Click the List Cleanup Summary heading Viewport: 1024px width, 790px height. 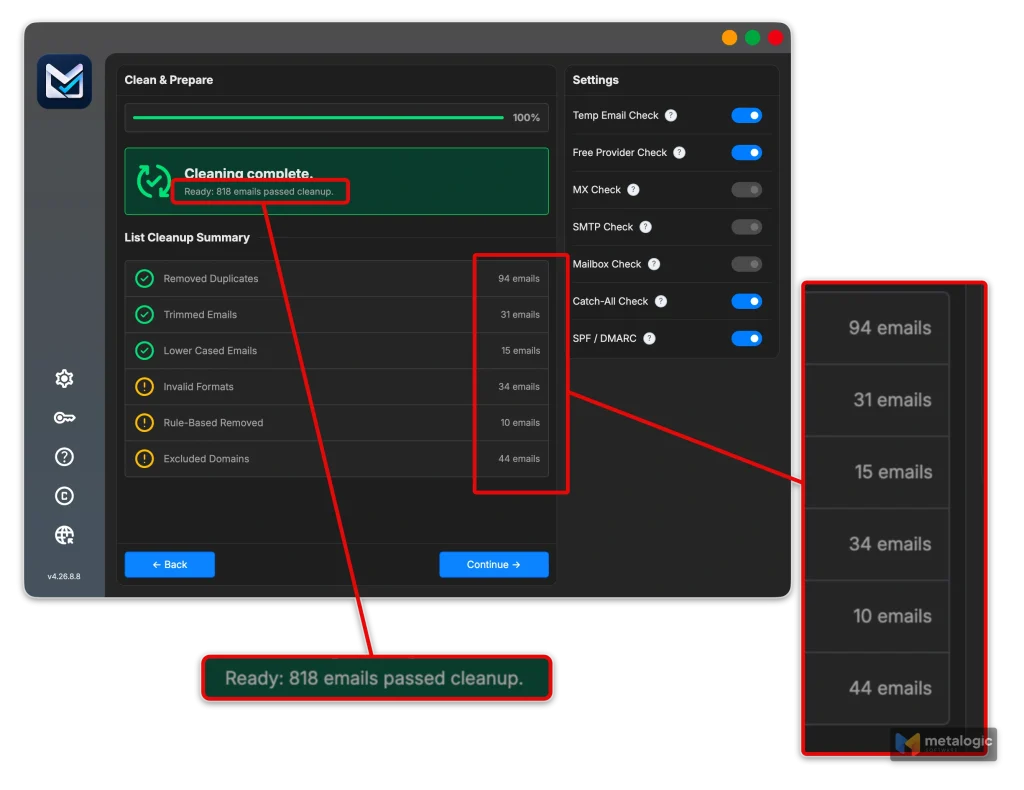click(187, 238)
